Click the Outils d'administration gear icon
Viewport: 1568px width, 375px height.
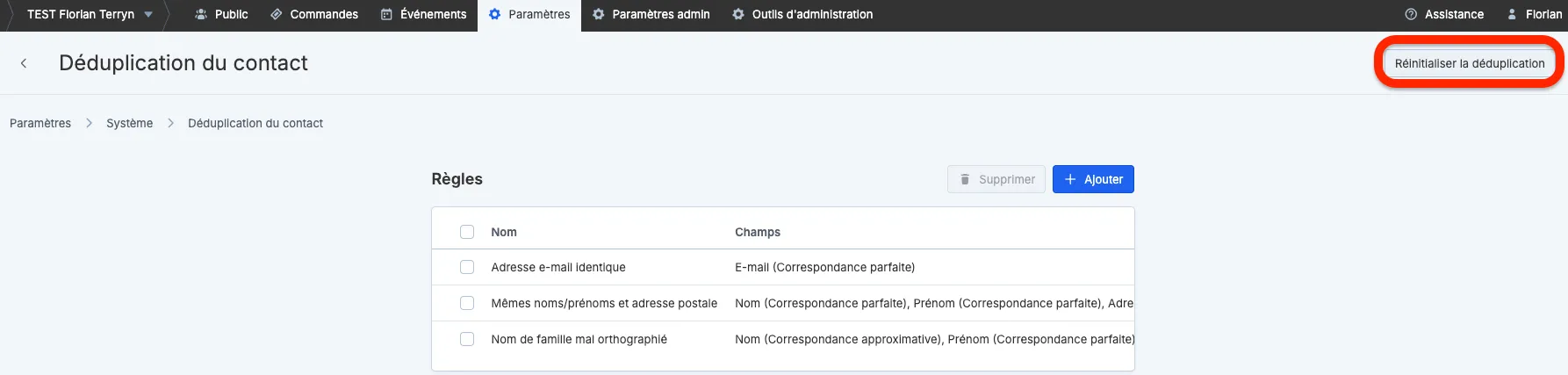point(738,14)
